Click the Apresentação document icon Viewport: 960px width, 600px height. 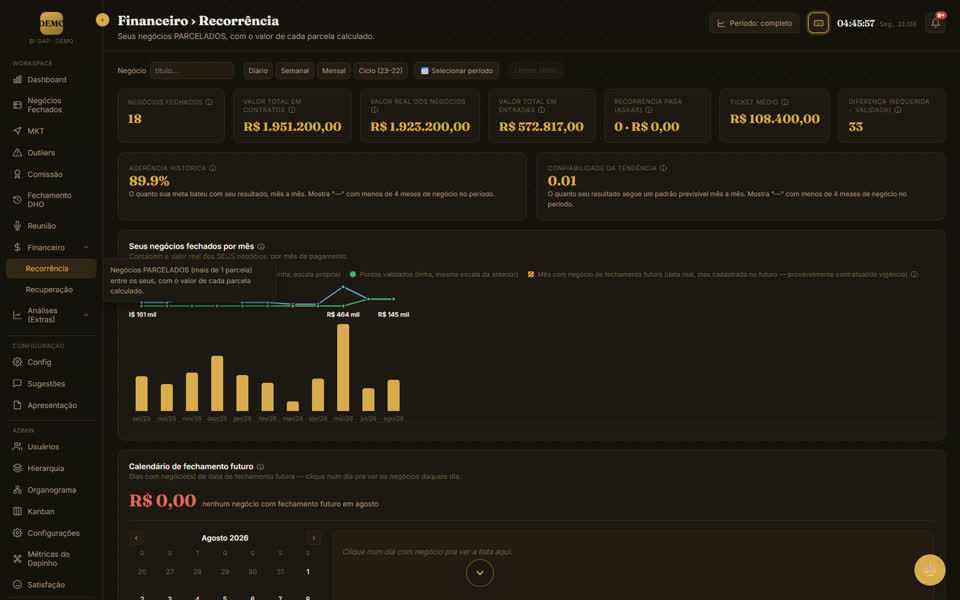pos(17,405)
